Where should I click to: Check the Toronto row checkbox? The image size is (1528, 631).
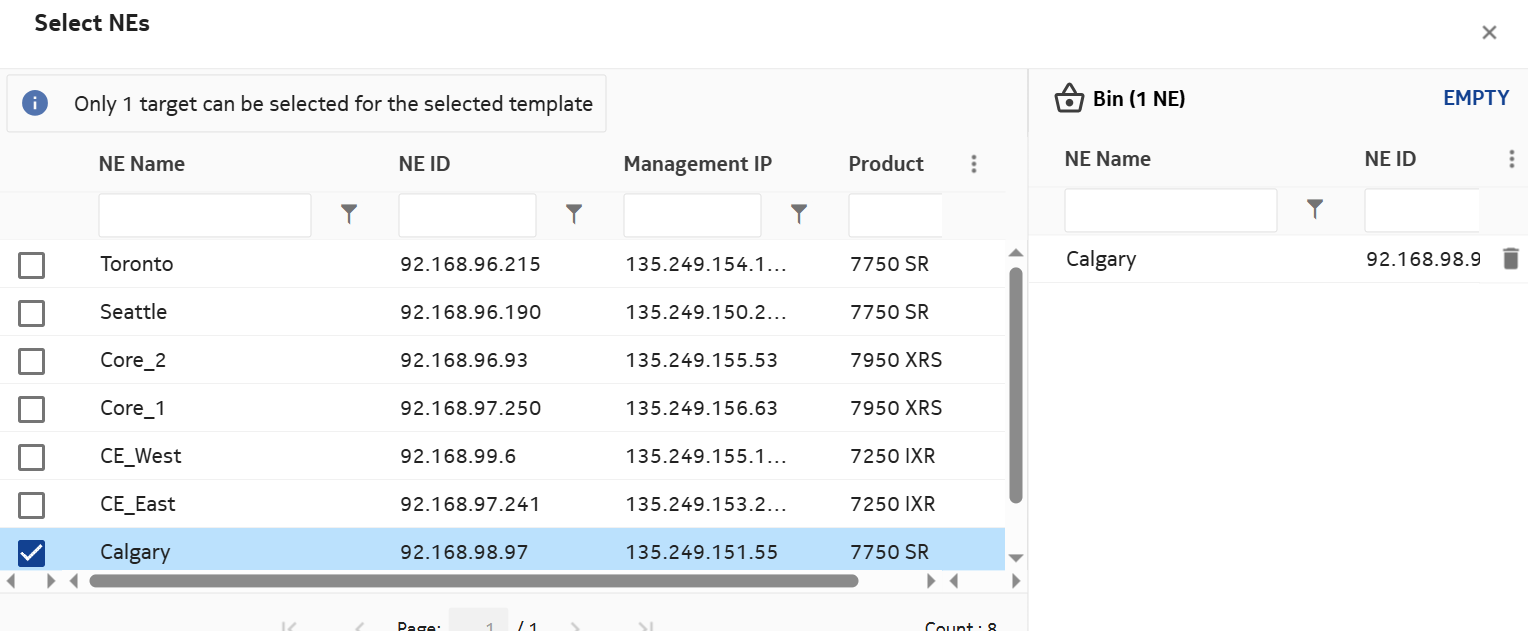(x=32, y=265)
